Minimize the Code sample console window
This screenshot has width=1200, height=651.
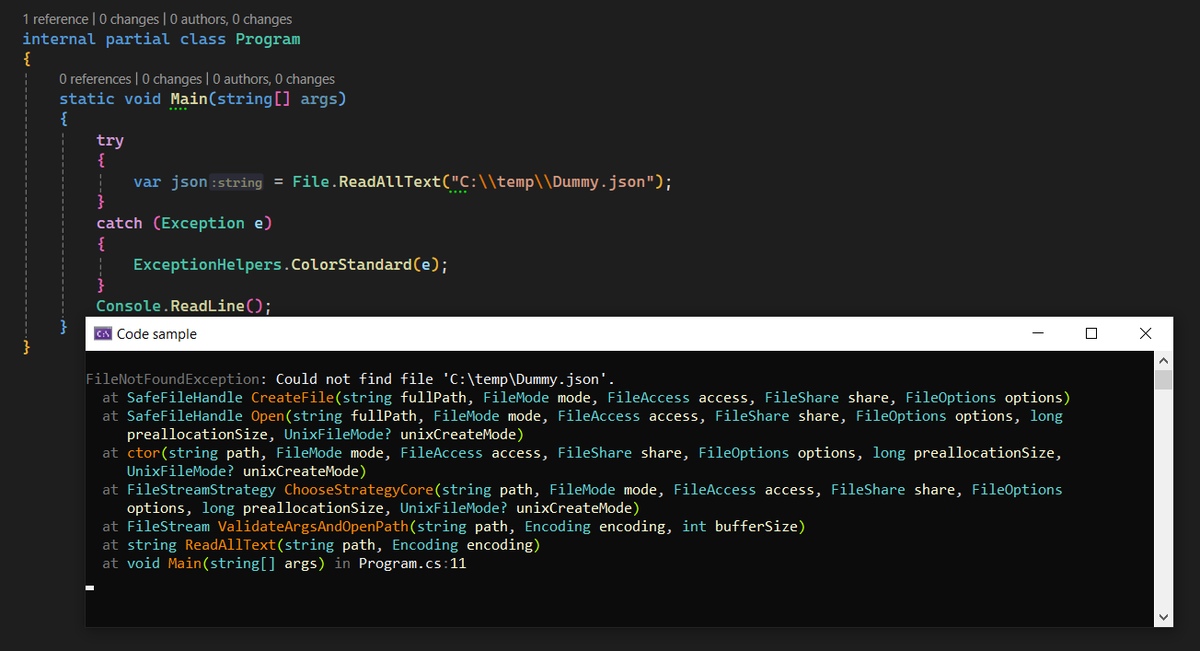click(1038, 333)
